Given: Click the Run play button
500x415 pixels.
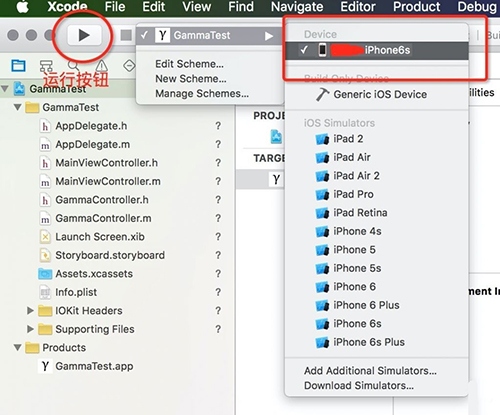Looking at the screenshot, I should tap(84, 35).
